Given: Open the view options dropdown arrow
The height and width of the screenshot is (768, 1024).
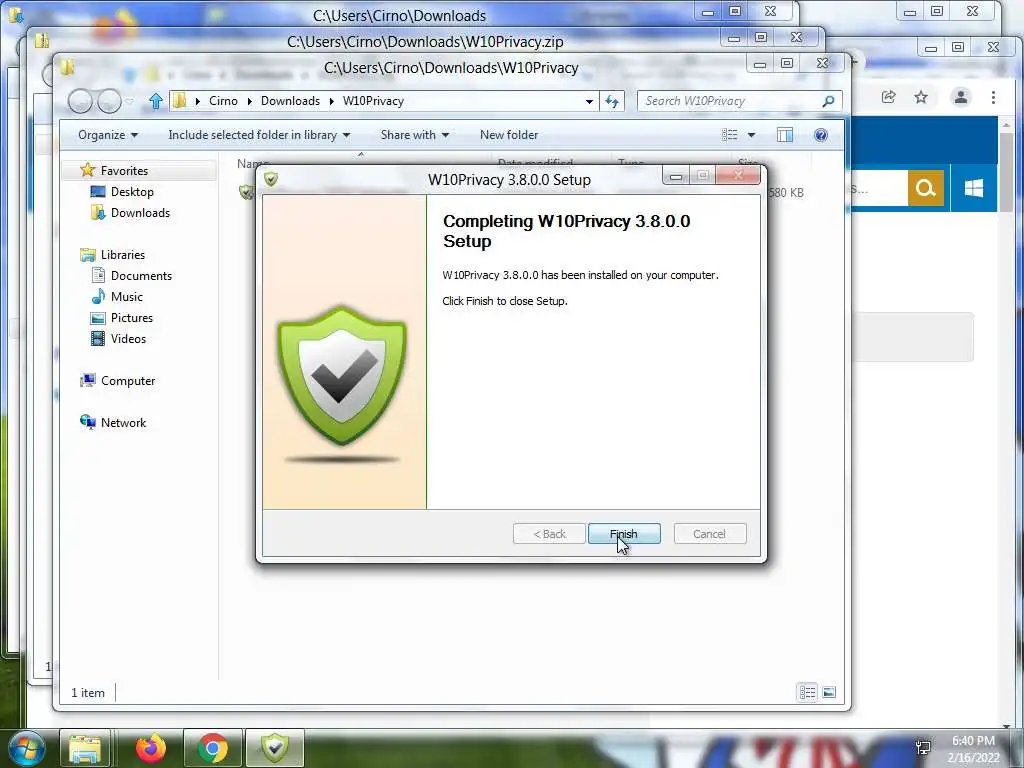Looking at the screenshot, I should (751, 135).
